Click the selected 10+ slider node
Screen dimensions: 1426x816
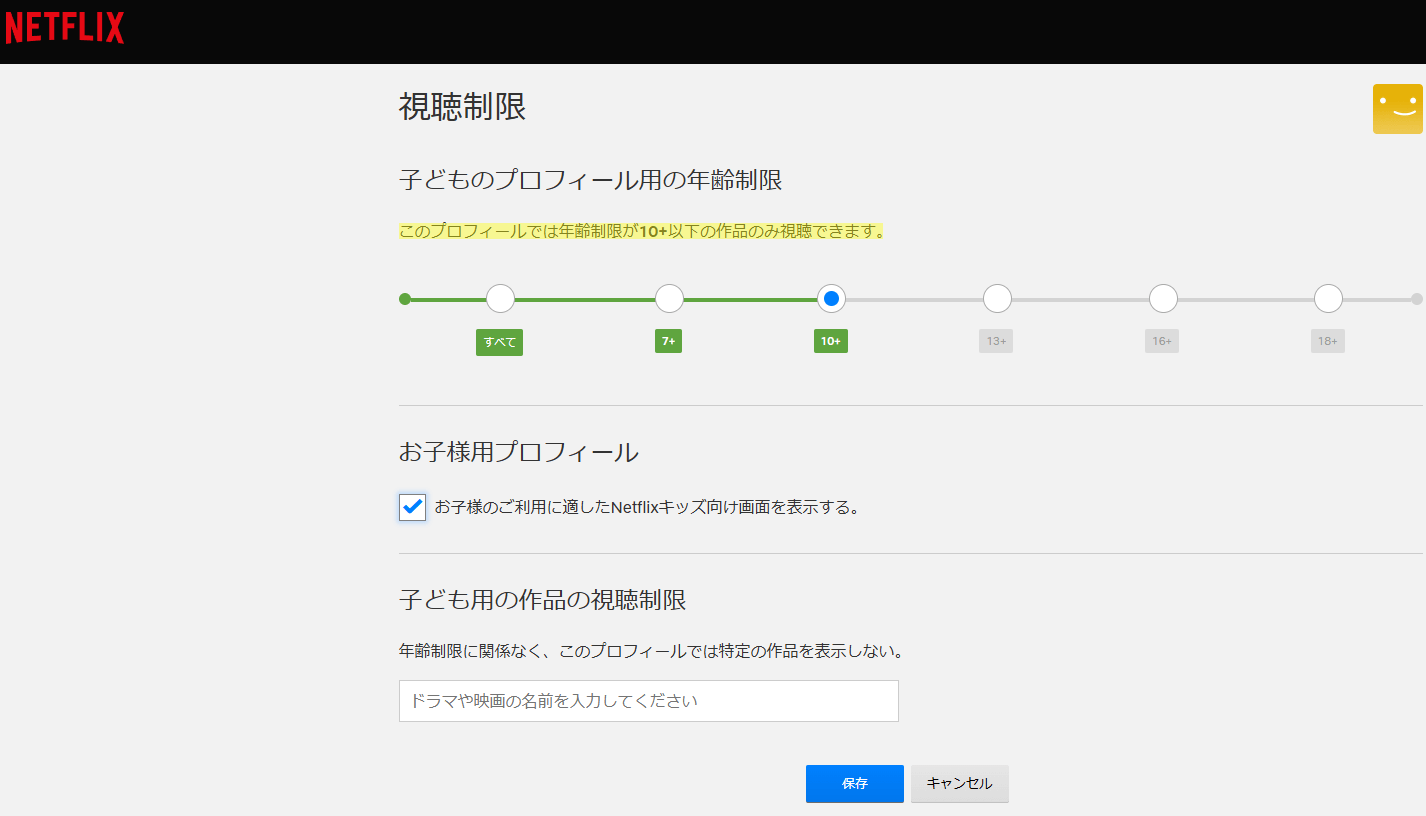click(831, 299)
